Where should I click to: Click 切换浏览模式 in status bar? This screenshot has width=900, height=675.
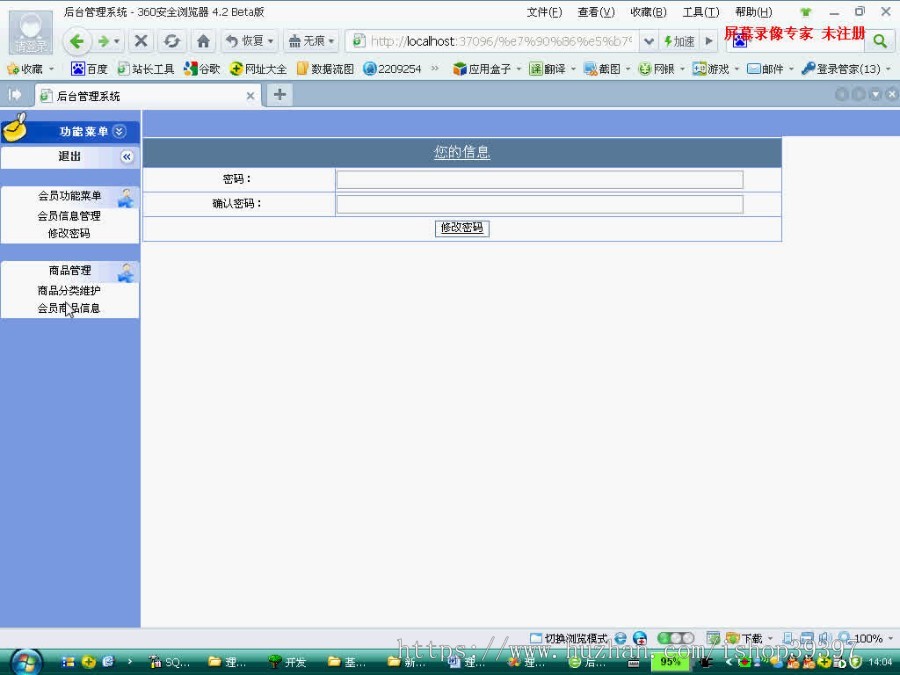coord(569,638)
